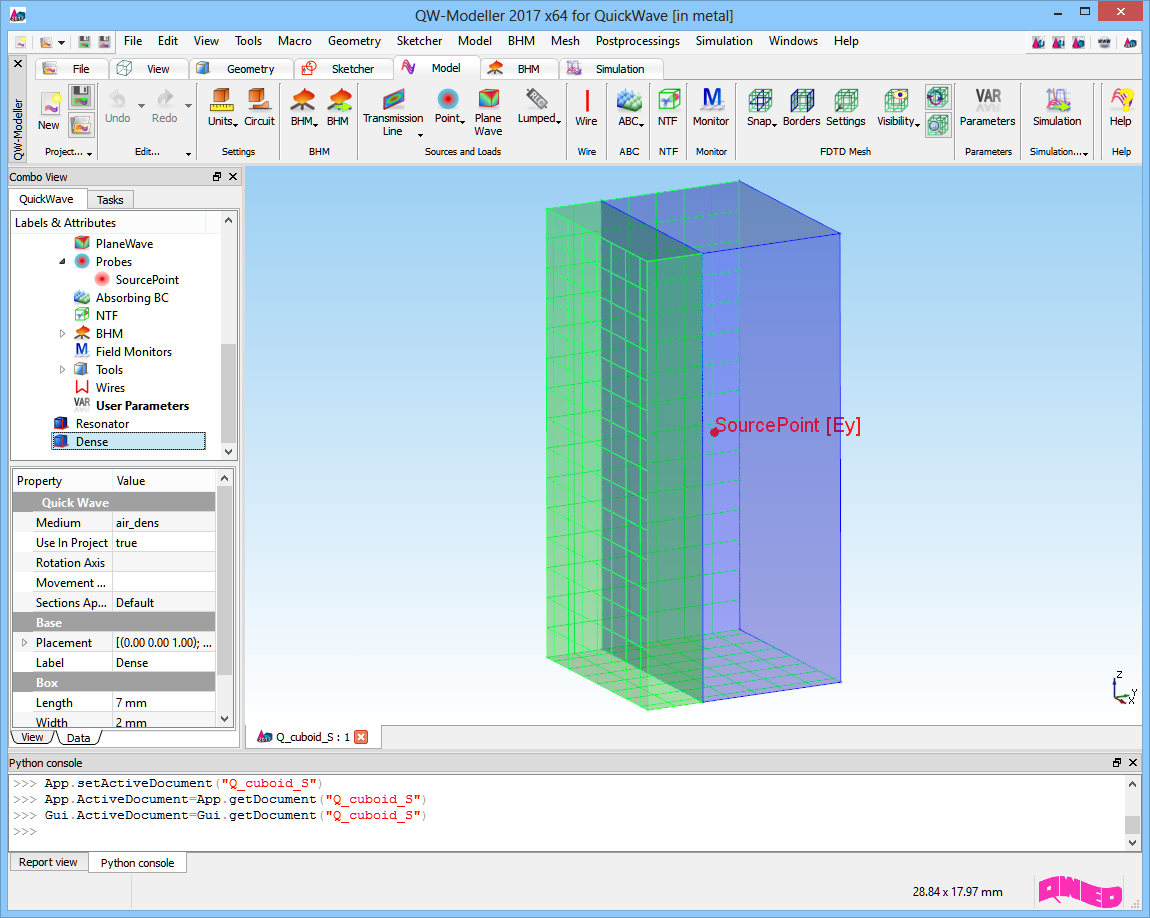
Task: Add a Lumped element
Action: [x=539, y=107]
